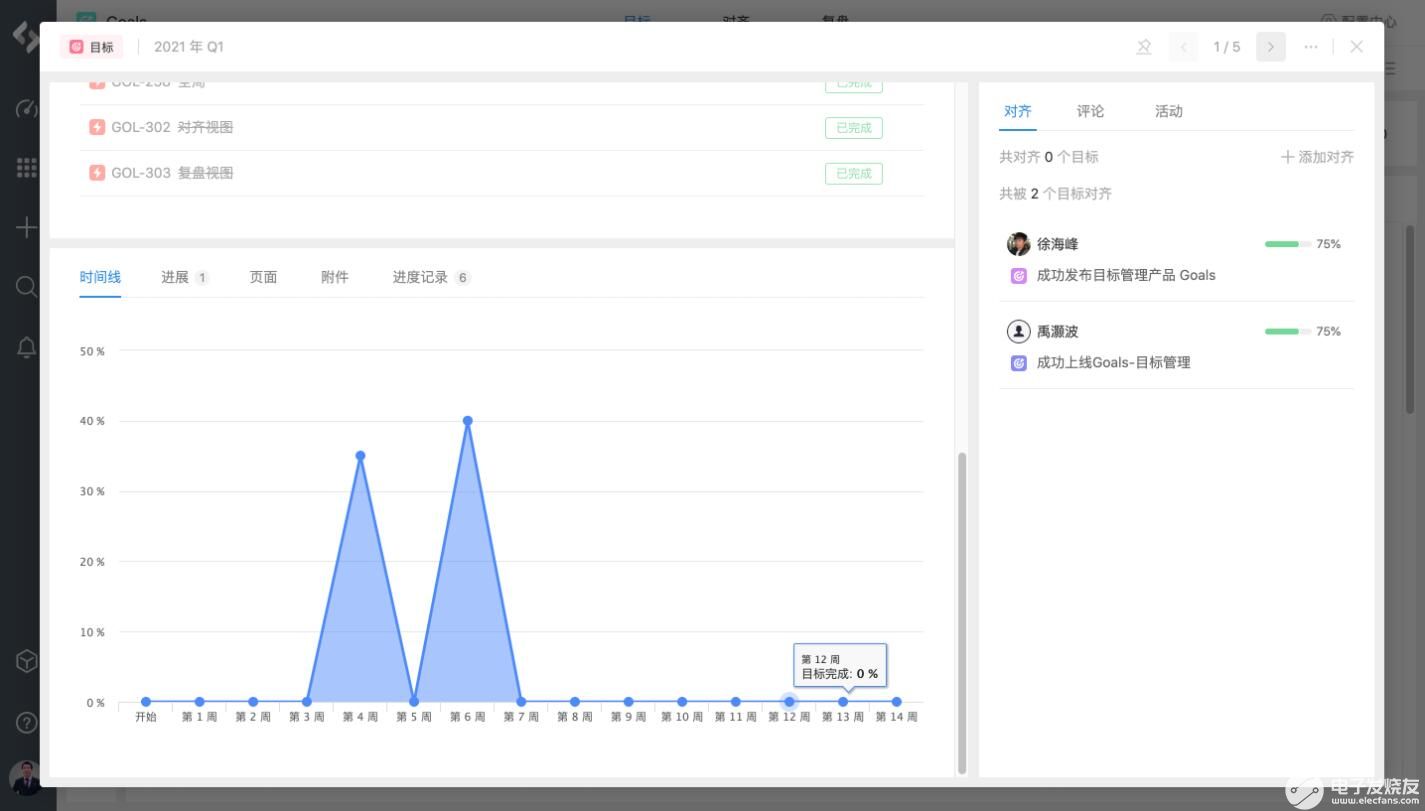The width and height of the screenshot is (1425, 811).
Task: Click 已完成 status tag of GOL-302
Action: tap(854, 128)
